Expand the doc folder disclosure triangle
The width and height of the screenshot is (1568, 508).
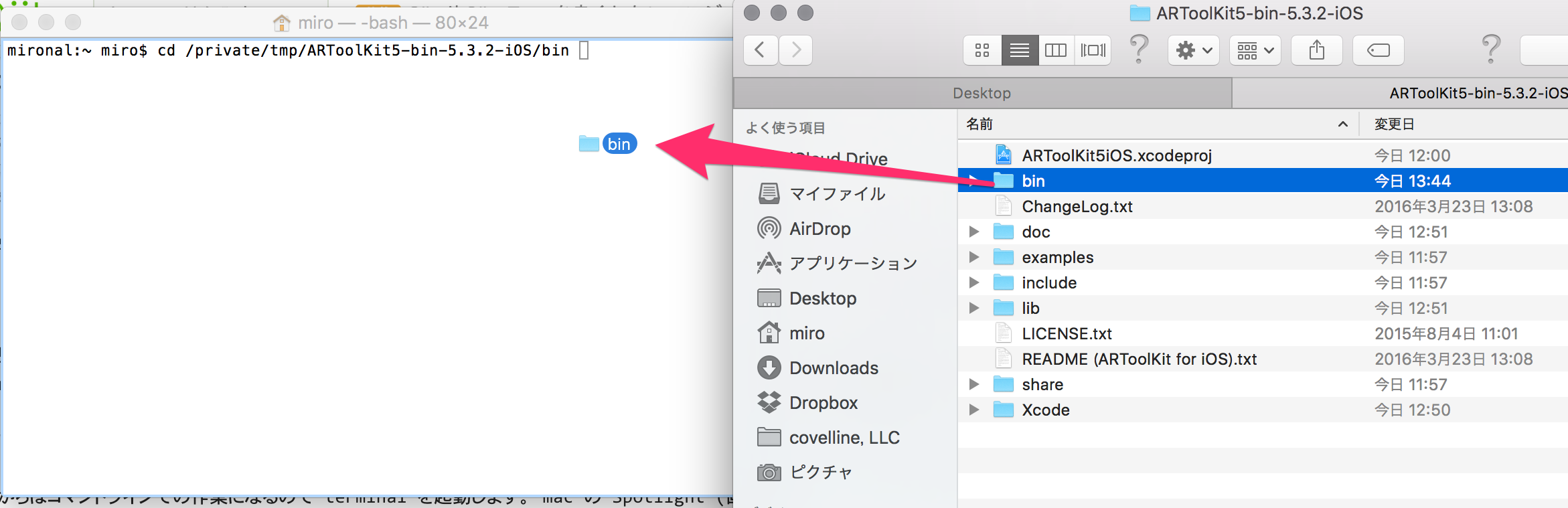[974, 232]
